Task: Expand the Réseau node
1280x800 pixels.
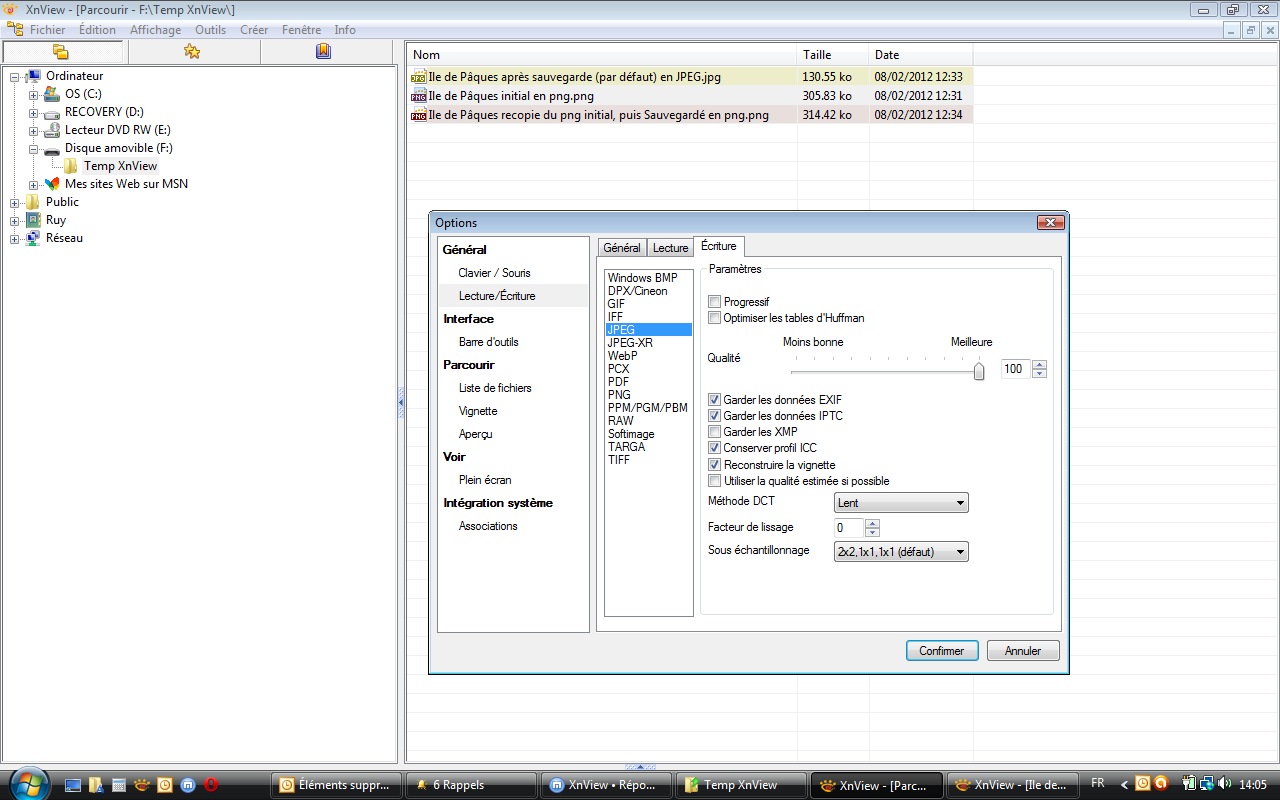Action: [15, 238]
